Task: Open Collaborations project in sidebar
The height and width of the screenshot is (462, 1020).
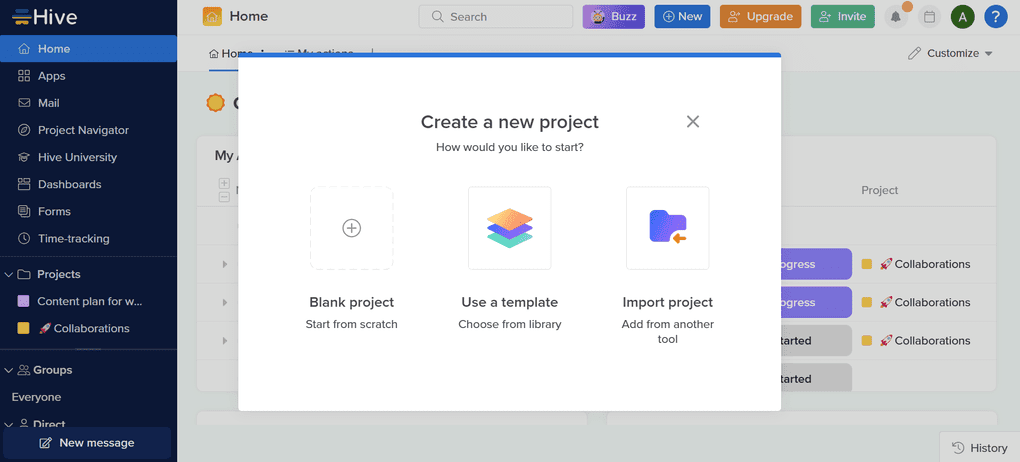Action: click(84, 329)
